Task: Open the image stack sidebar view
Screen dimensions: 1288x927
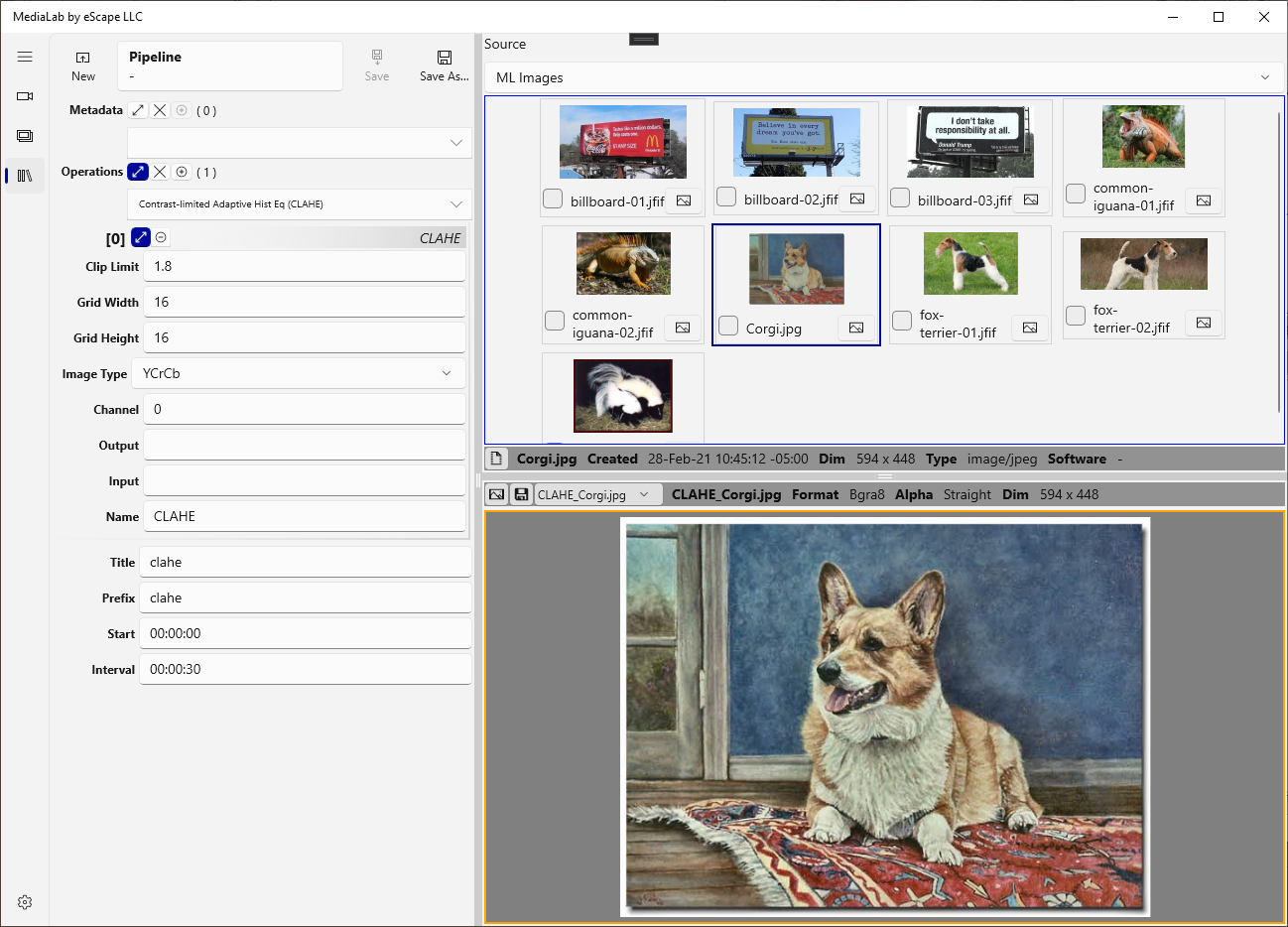Action: (25, 136)
